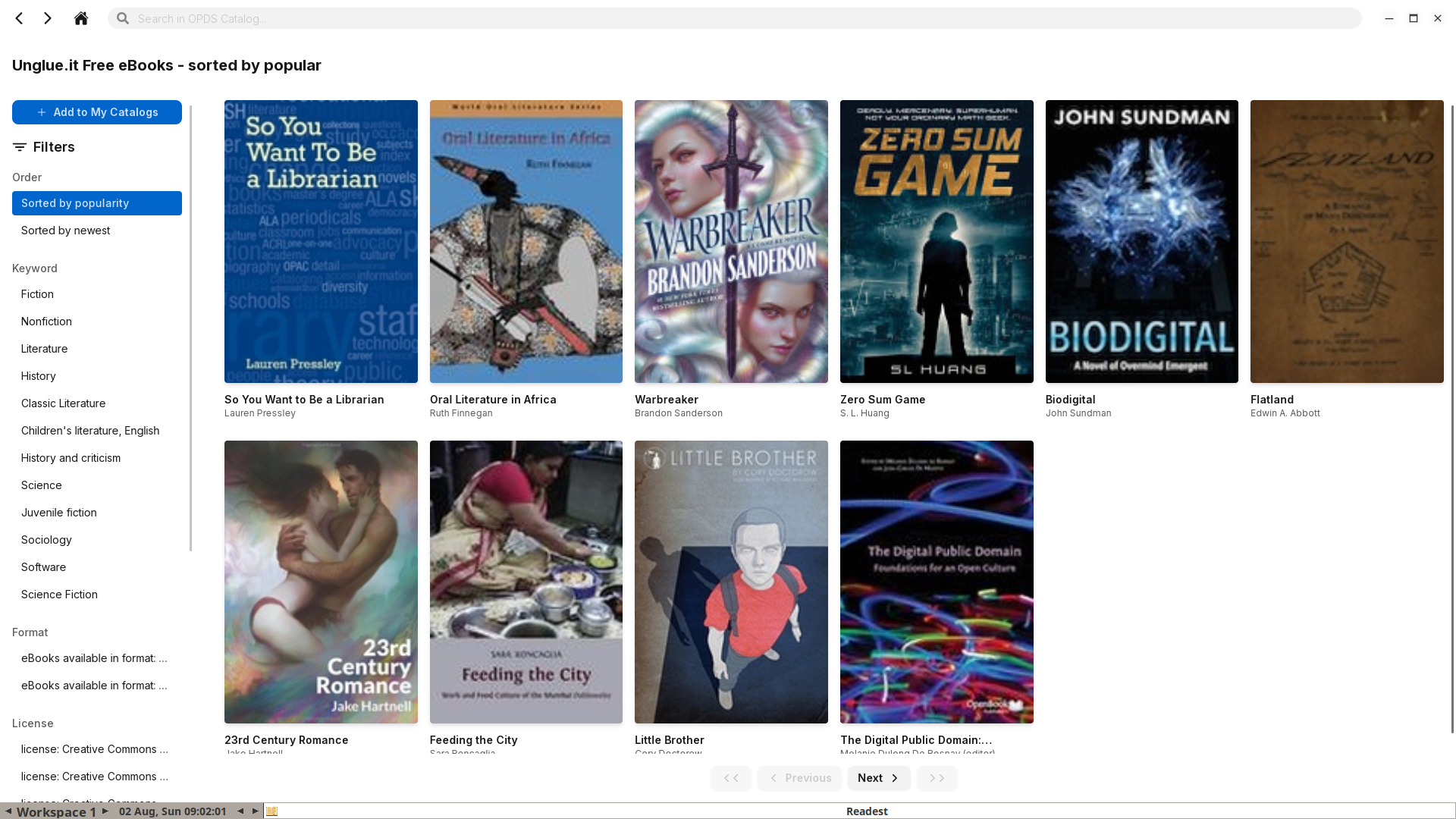Click the filters sidebar scrollbar
Image resolution: width=1456 pixels, height=819 pixels.
click(x=190, y=328)
